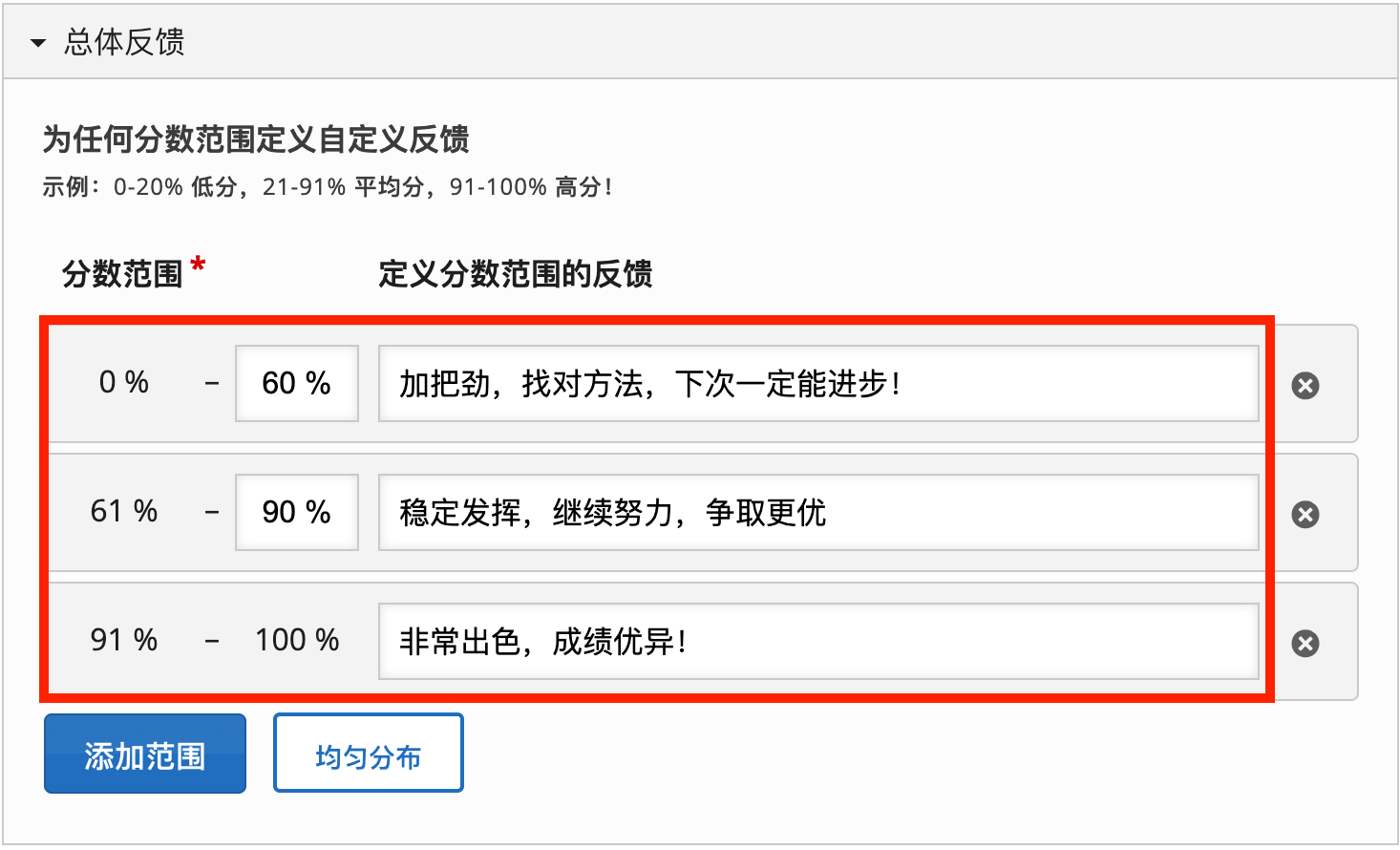The height and width of the screenshot is (850, 1400).
Task: Click the 均匀分布 button
Action: tap(368, 753)
